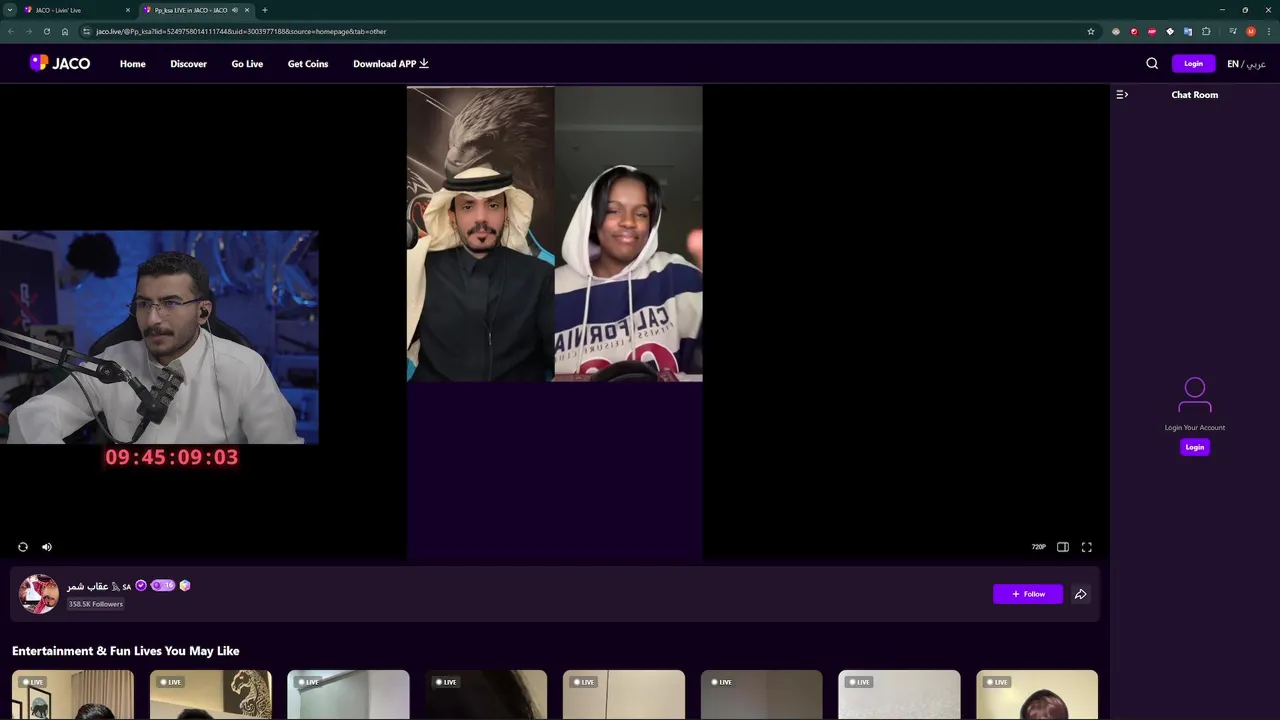This screenshot has width=1280, height=720.
Task: Open the browser Extensions puzzle icon
Action: tap(1206, 31)
